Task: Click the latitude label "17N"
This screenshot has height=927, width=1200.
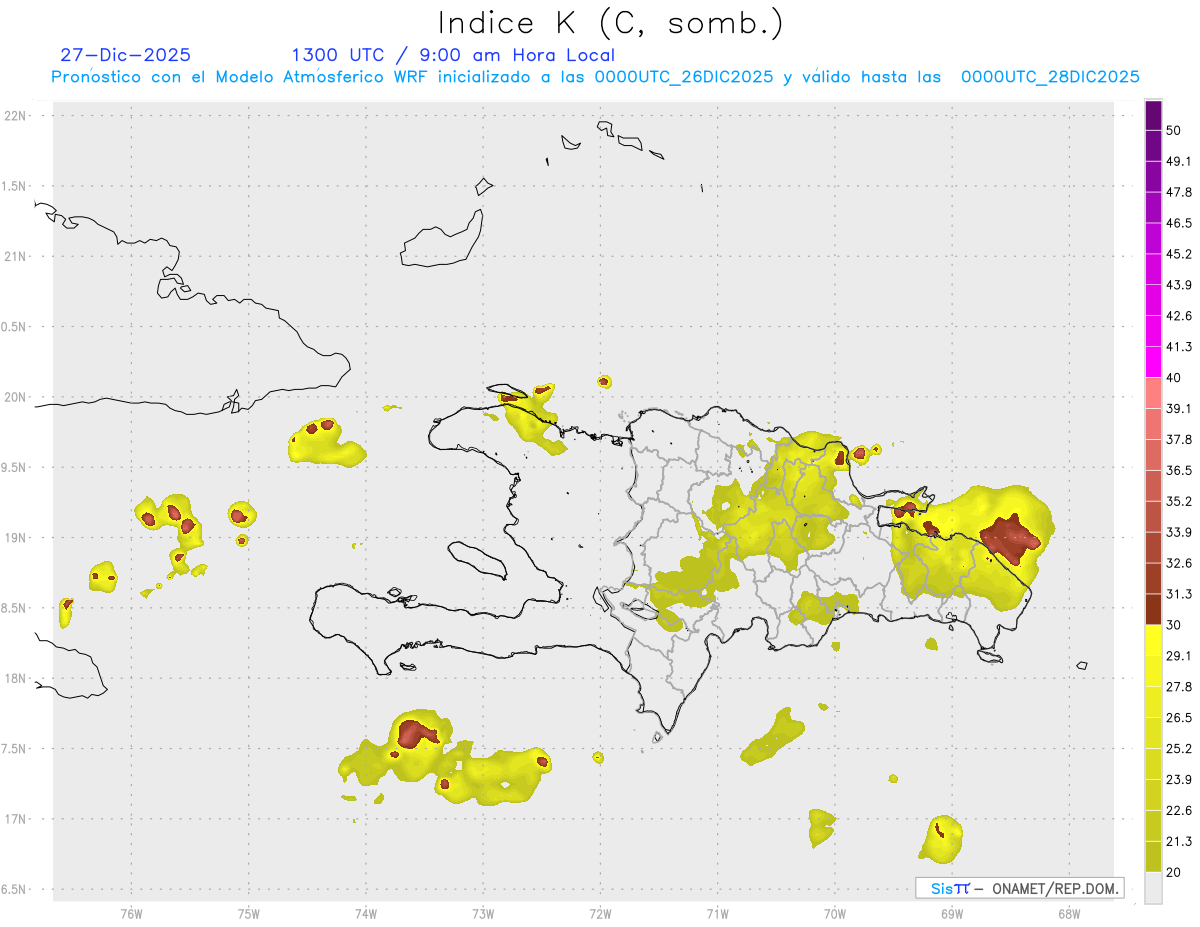Action: click(x=15, y=819)
